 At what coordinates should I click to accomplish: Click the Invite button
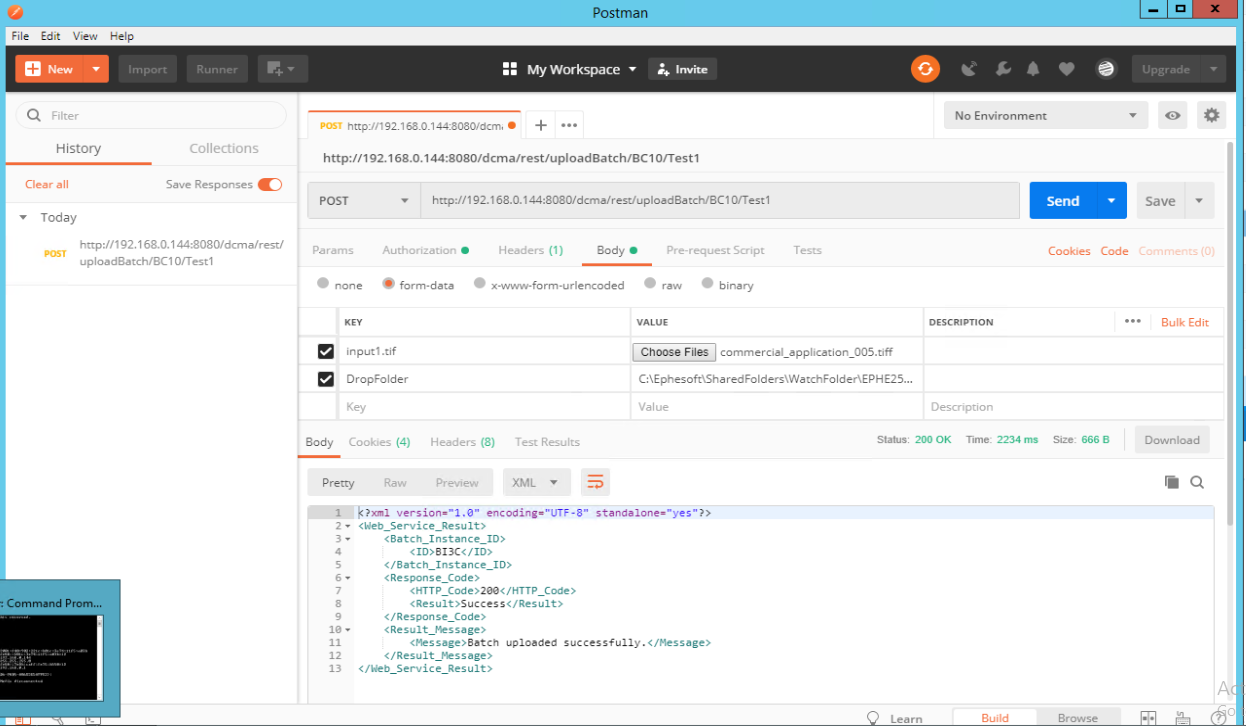click(683, 69)
